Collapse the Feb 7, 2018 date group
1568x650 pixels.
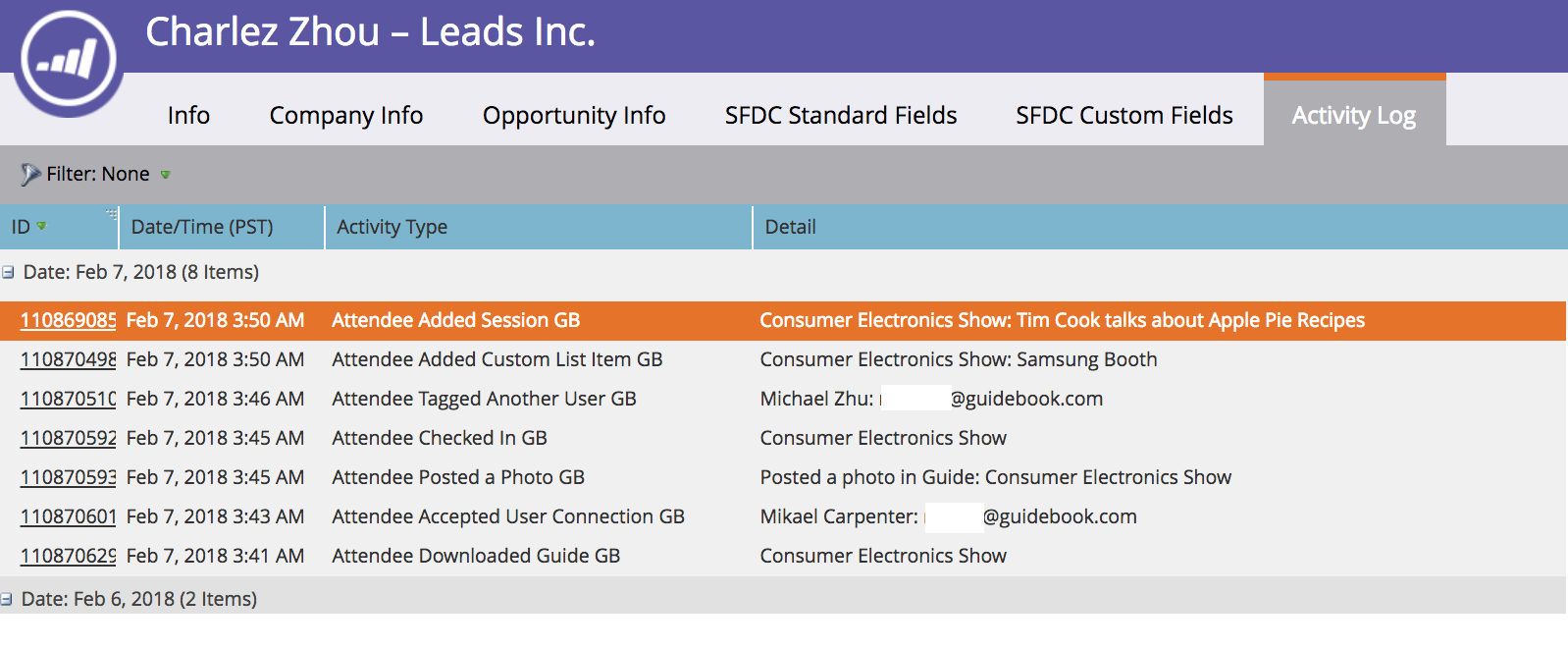point(8,273)
